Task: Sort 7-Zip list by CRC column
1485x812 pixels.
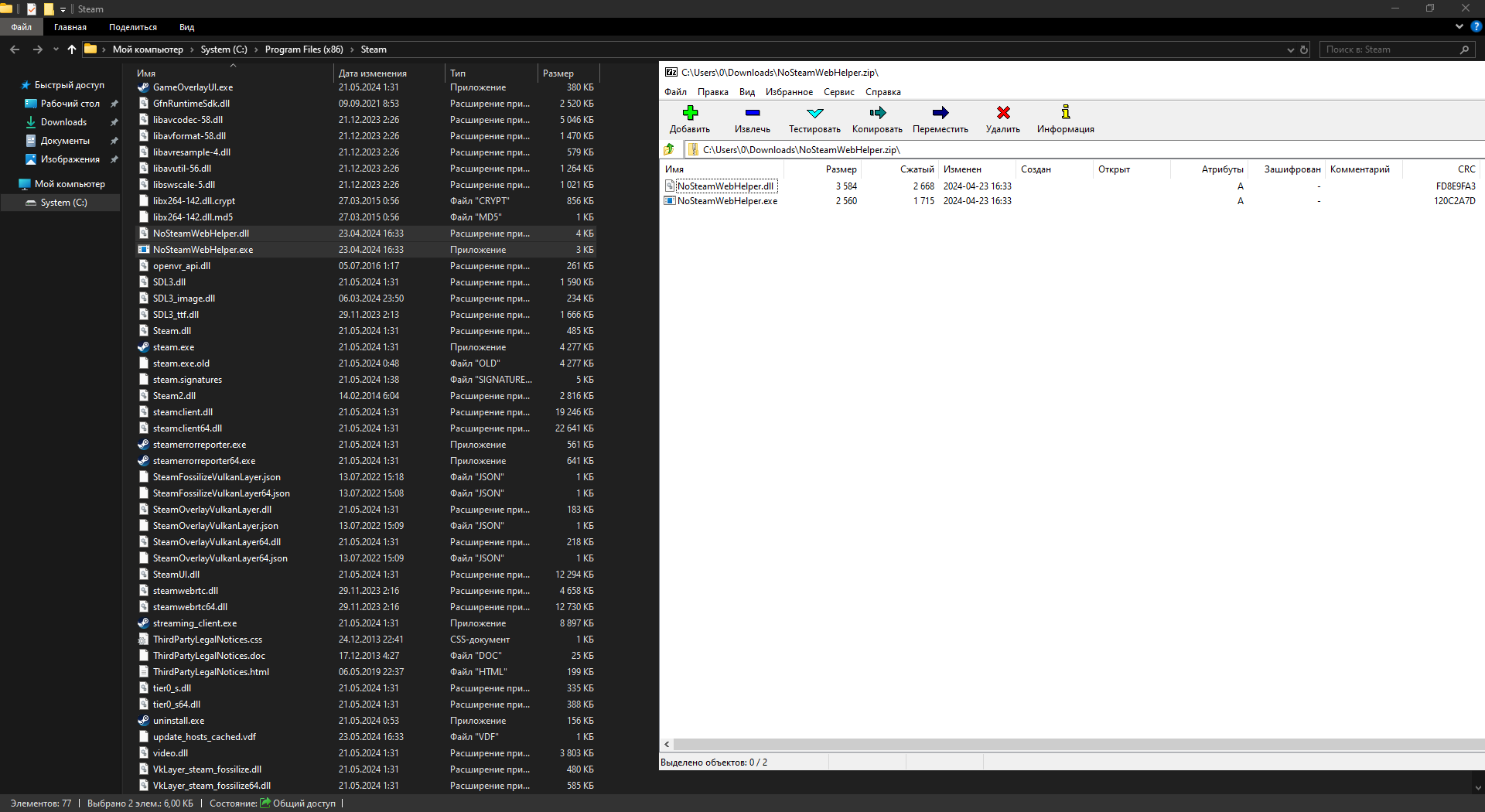Action: pyautogui.click(x=1442, y=169)
